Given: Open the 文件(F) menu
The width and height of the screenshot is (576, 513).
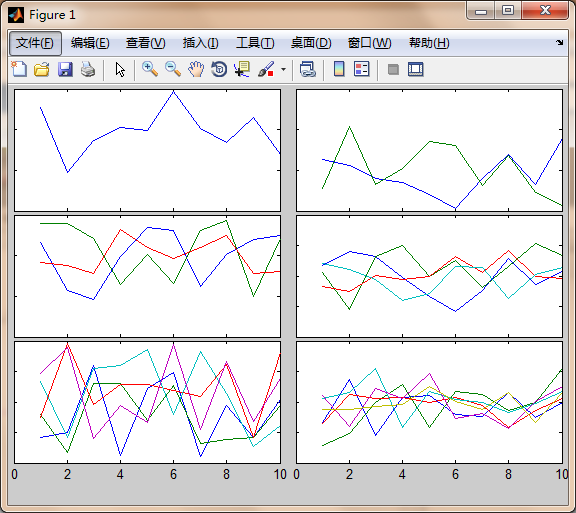Looking at the screenshot, I should [35, 43].
